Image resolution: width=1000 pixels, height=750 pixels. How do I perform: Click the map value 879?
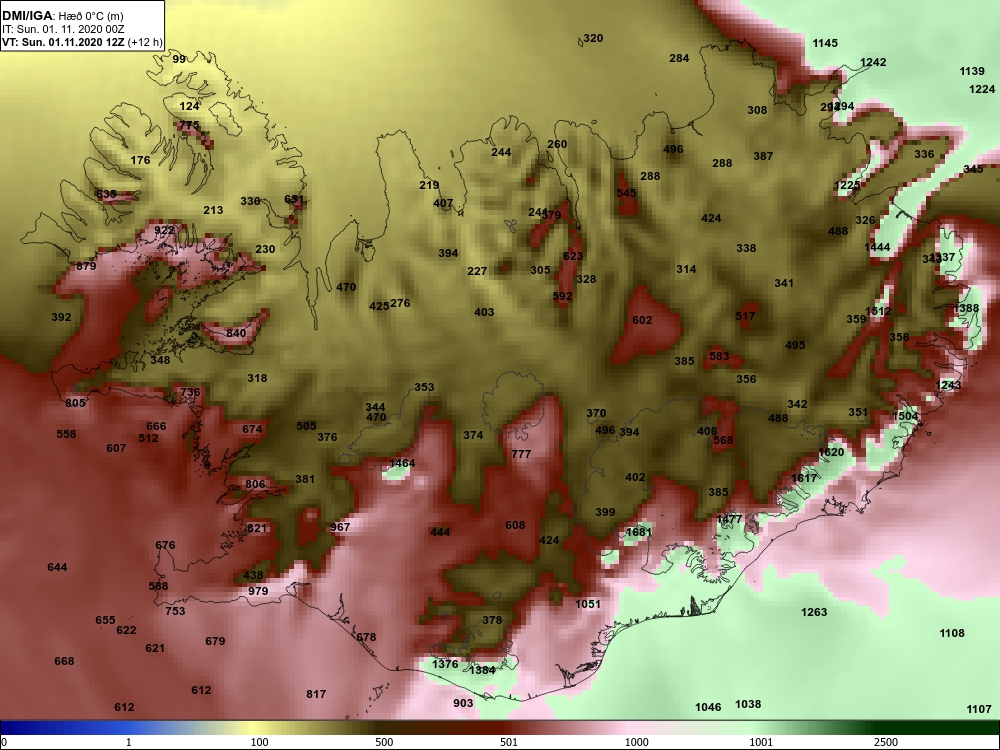click(86, 266)
